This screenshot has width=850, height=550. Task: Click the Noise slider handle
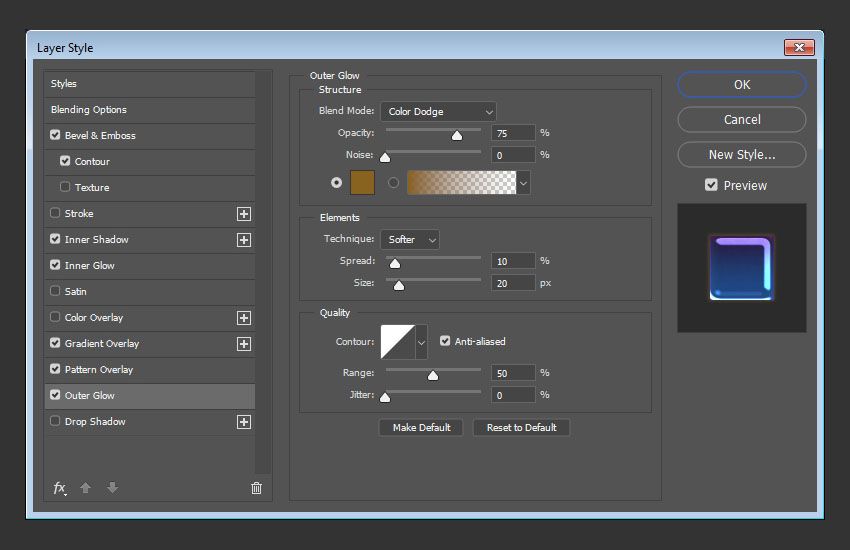385,158
